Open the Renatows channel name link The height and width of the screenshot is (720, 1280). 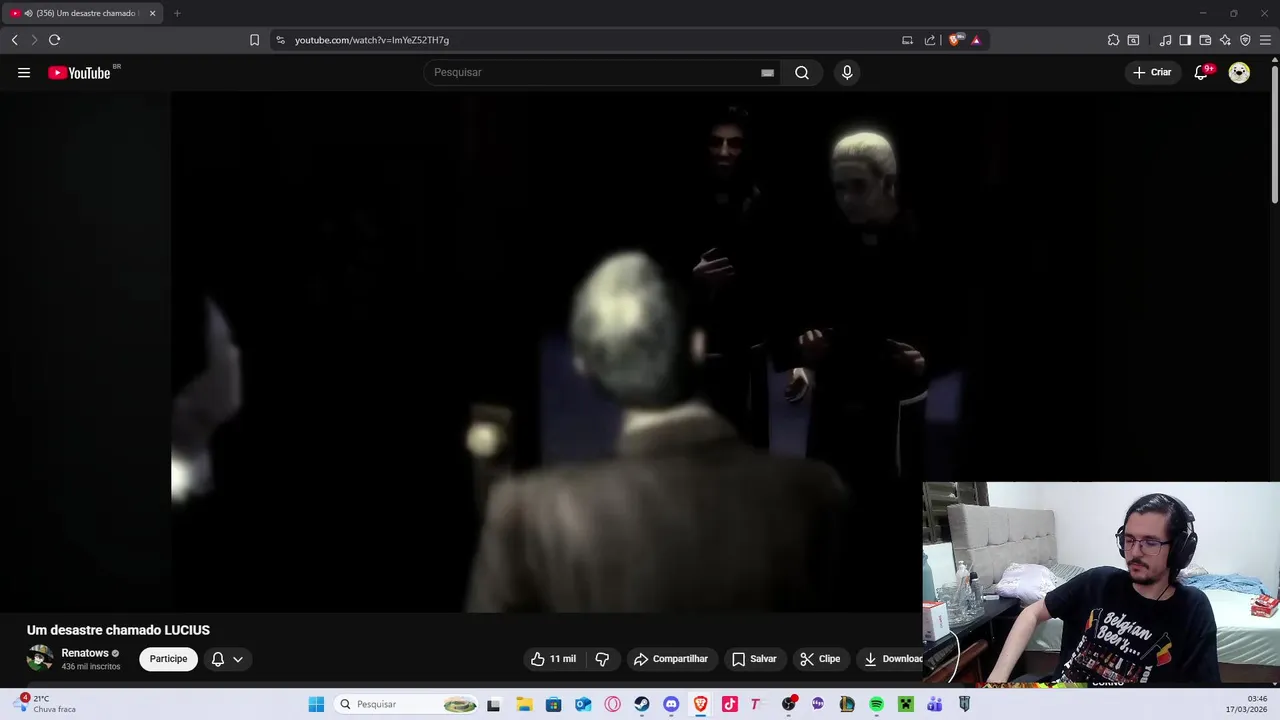pyautogui.click(x=85, y=653)
